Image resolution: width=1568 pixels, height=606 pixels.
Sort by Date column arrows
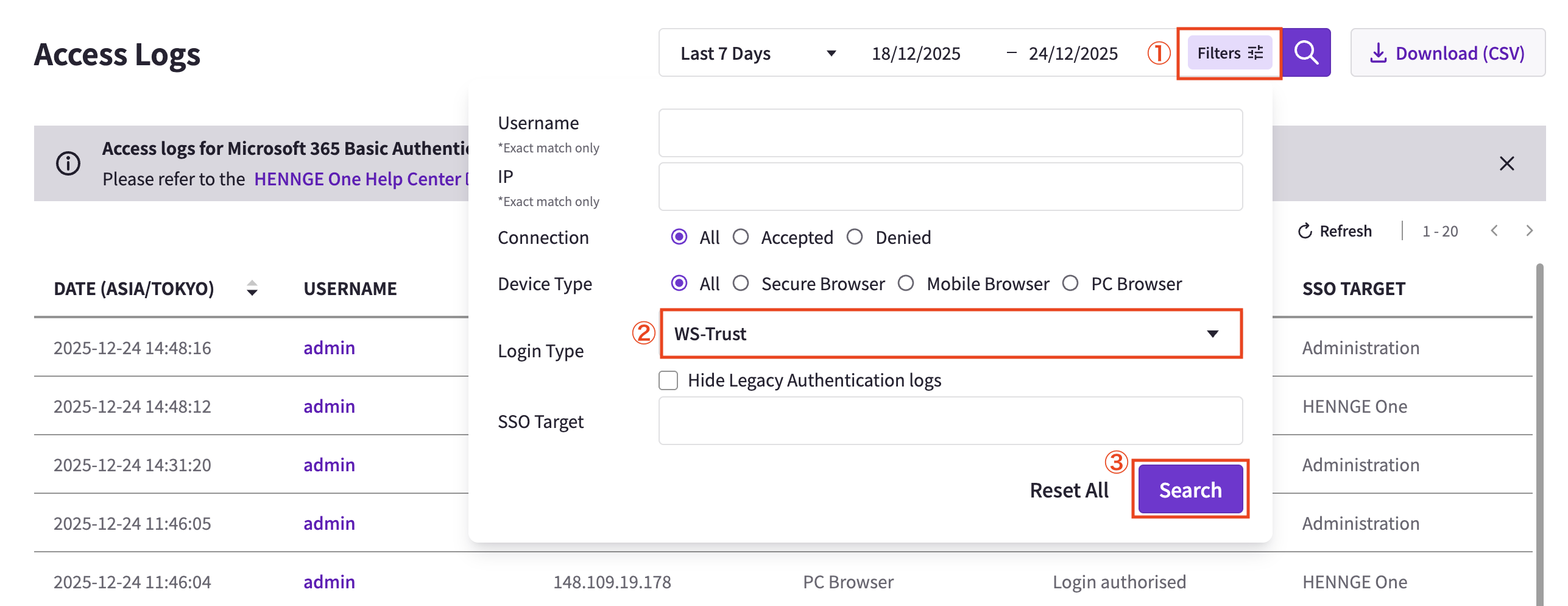point(252,288)
